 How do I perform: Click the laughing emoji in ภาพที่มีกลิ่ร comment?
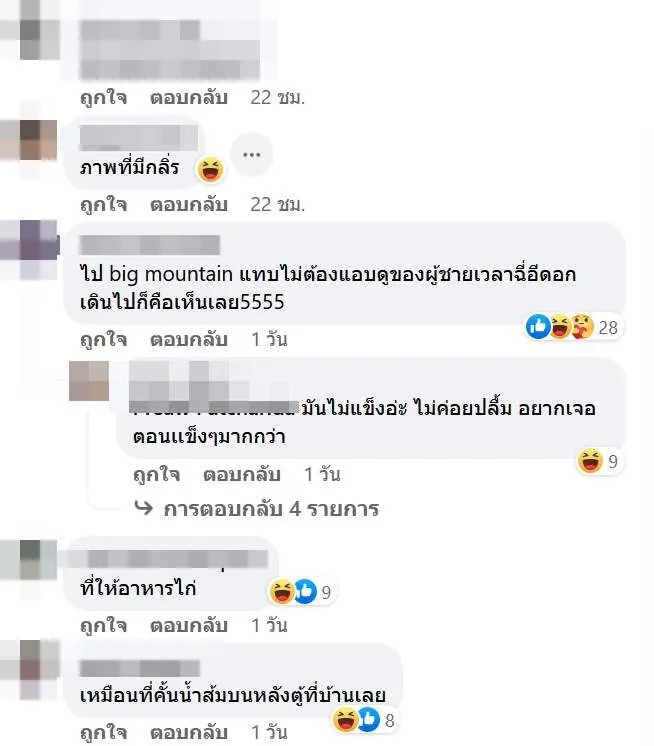[x=211, y=169]
